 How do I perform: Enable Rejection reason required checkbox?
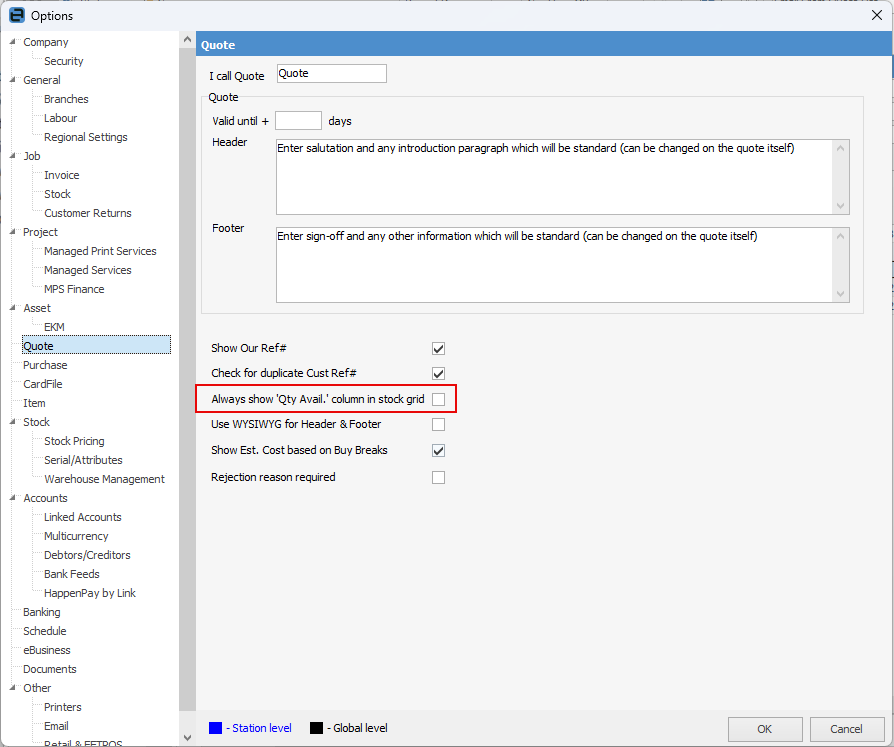(x=438, y=478)
